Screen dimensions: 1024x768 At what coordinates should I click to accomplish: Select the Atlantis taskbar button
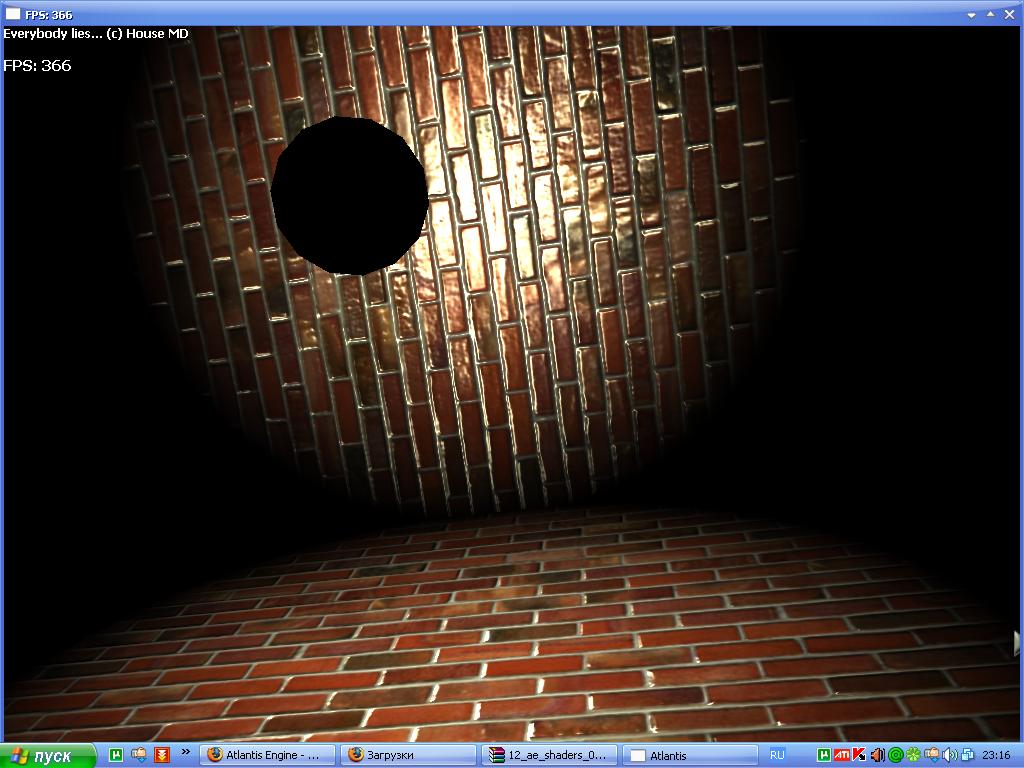coord(688,755)
